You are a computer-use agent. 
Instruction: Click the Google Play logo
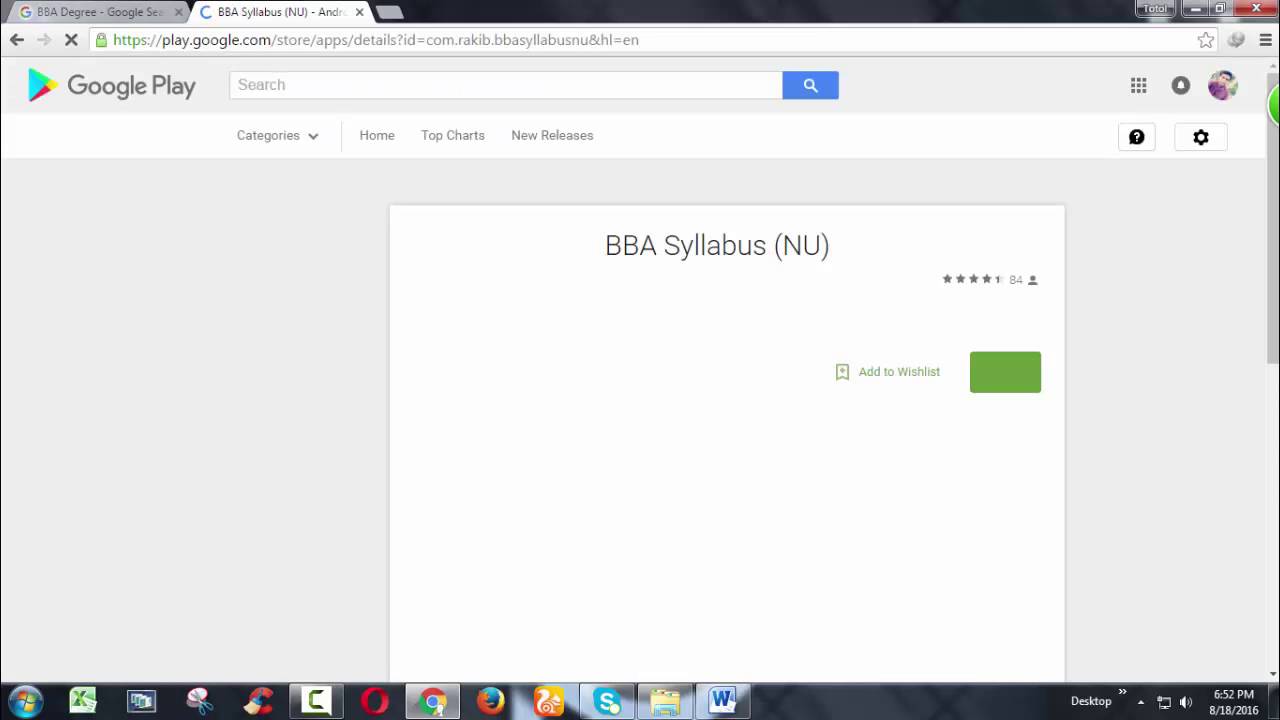point(112,86)
